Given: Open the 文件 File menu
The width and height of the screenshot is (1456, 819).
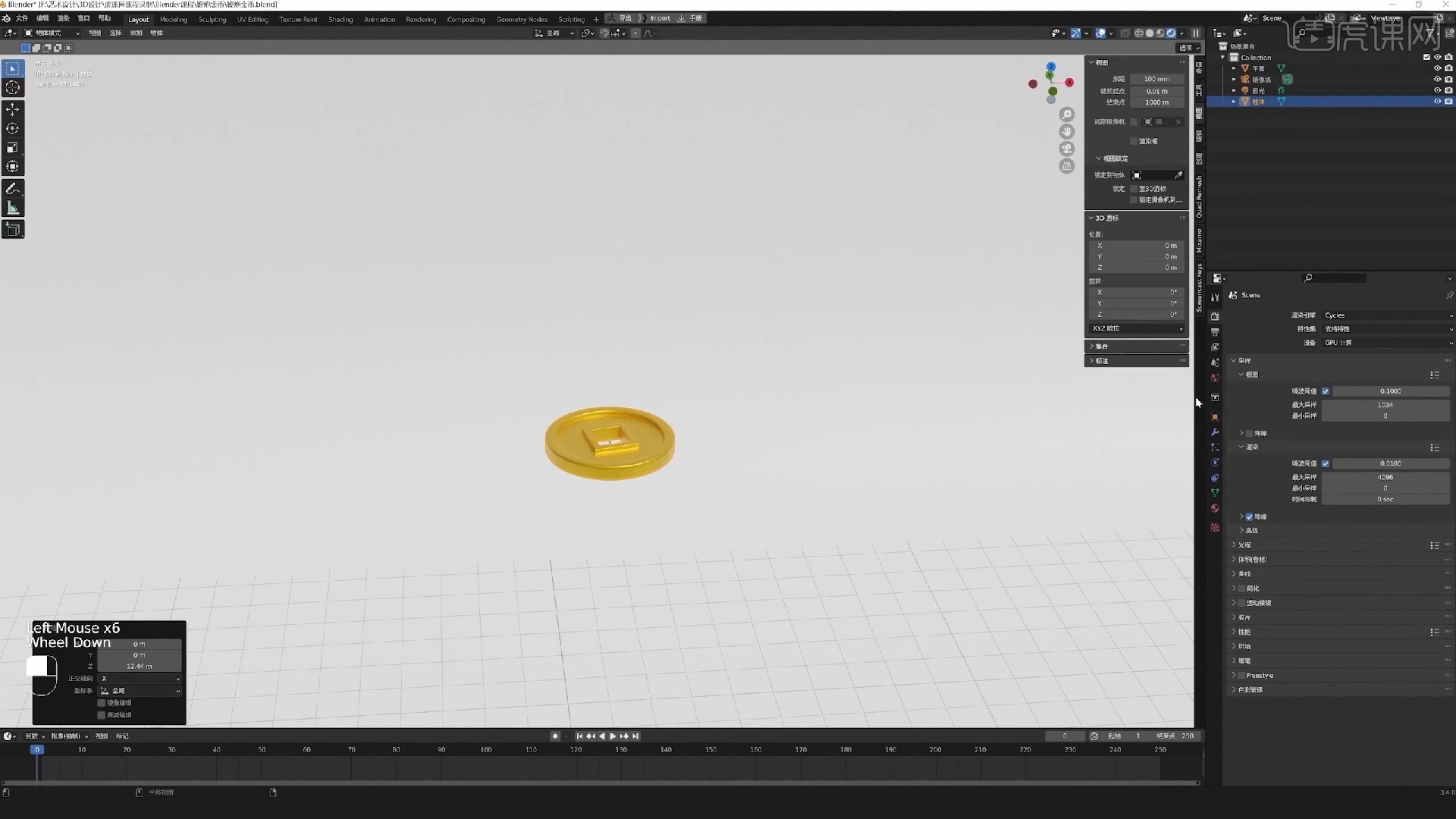Looking at the screenshot, I should coord(22,18).
